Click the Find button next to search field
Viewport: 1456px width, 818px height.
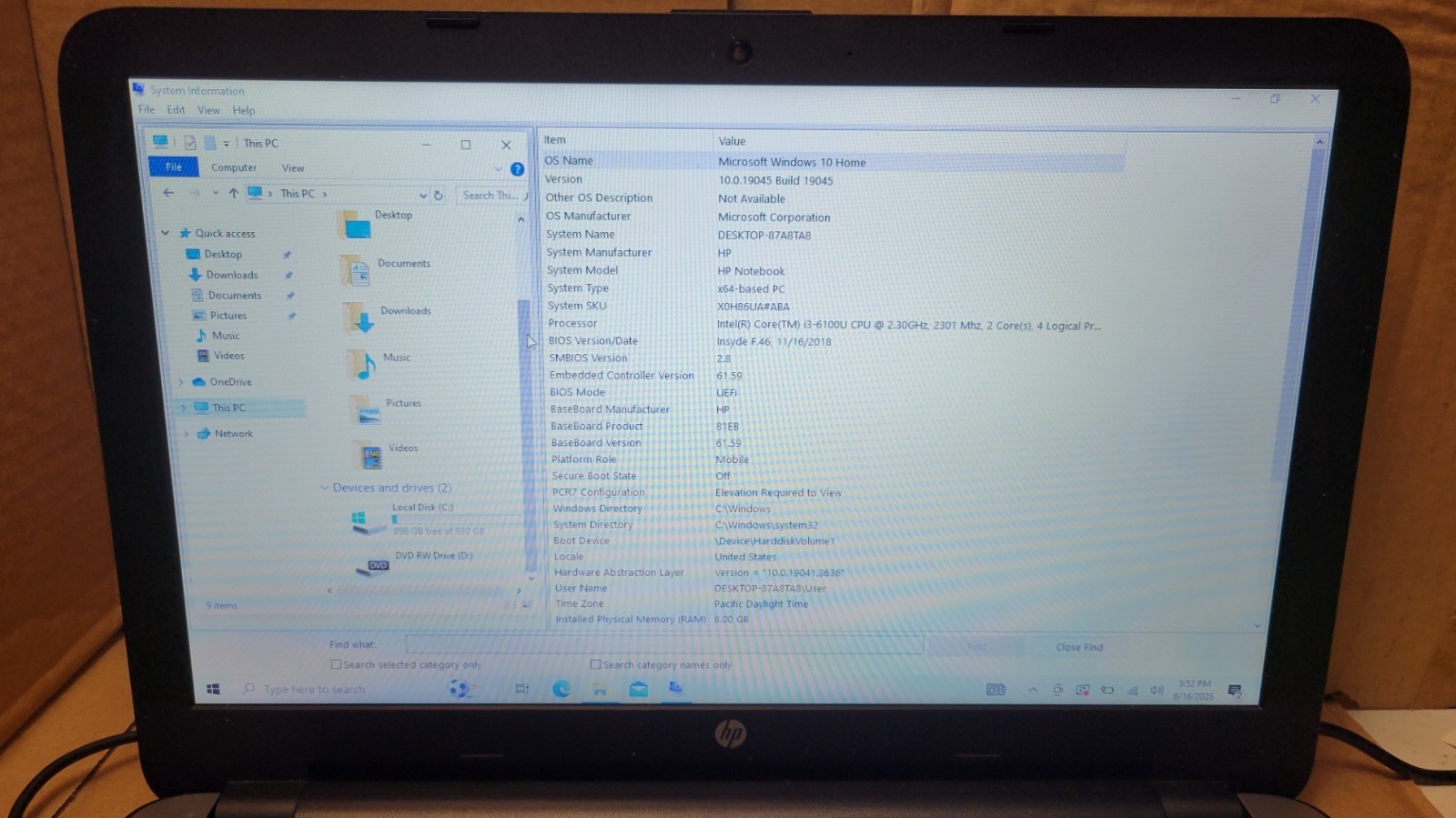pyautogui.click(x=976, y=647)
